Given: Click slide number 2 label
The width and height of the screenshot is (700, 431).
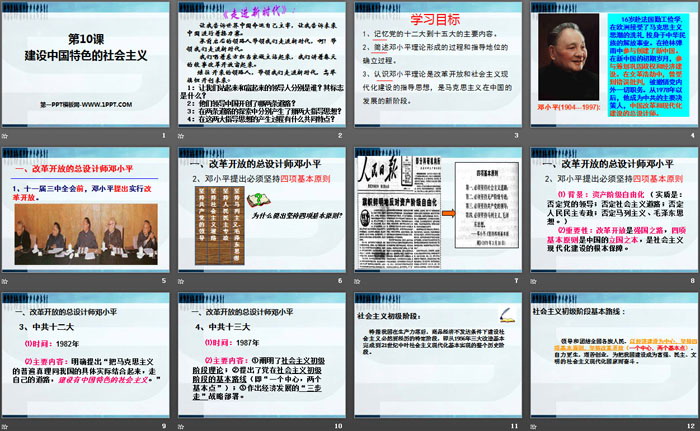Looking at the screenshot, I should click(340, 135).
